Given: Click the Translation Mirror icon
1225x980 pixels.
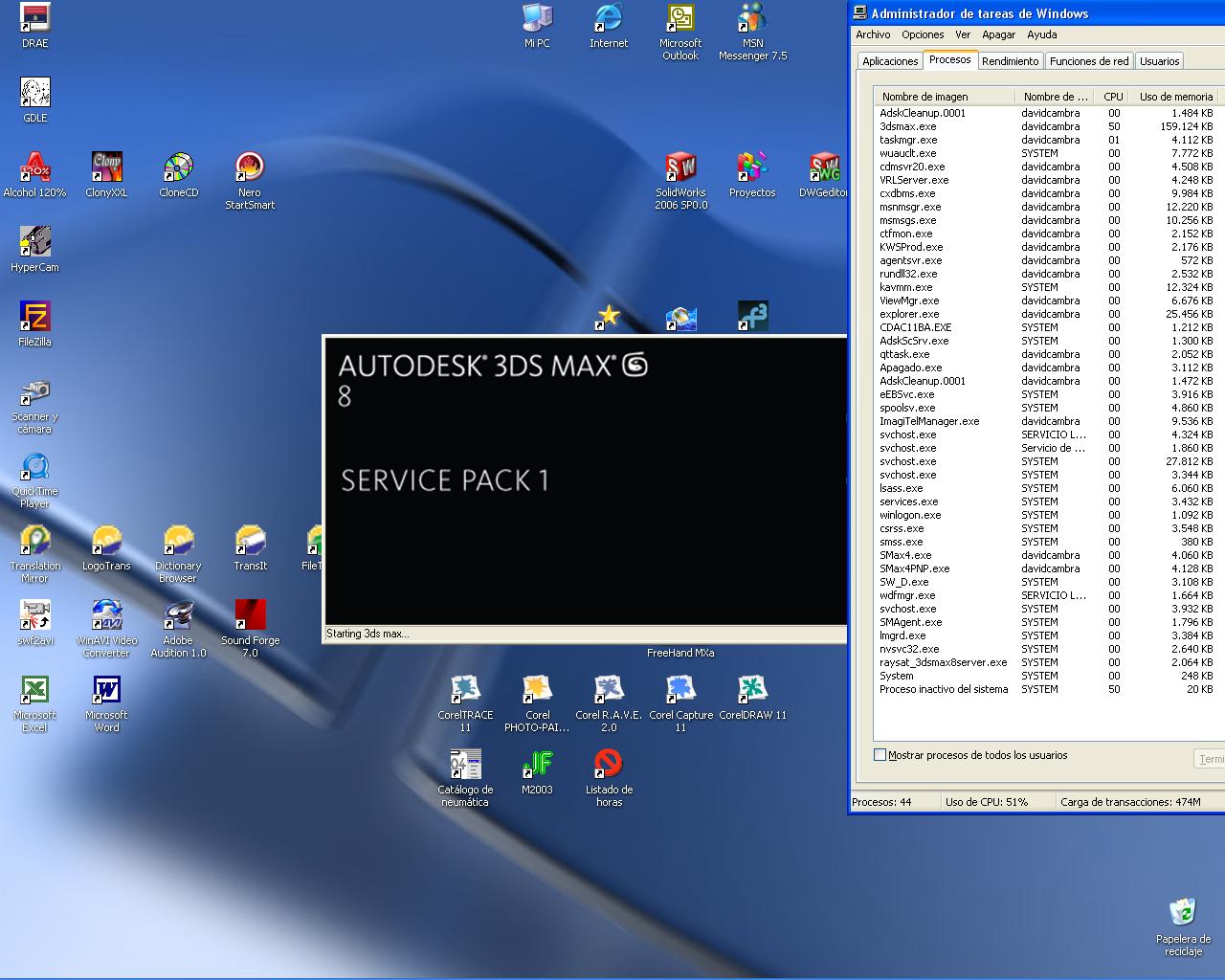Looking at the screenshot, I should 35,555.
